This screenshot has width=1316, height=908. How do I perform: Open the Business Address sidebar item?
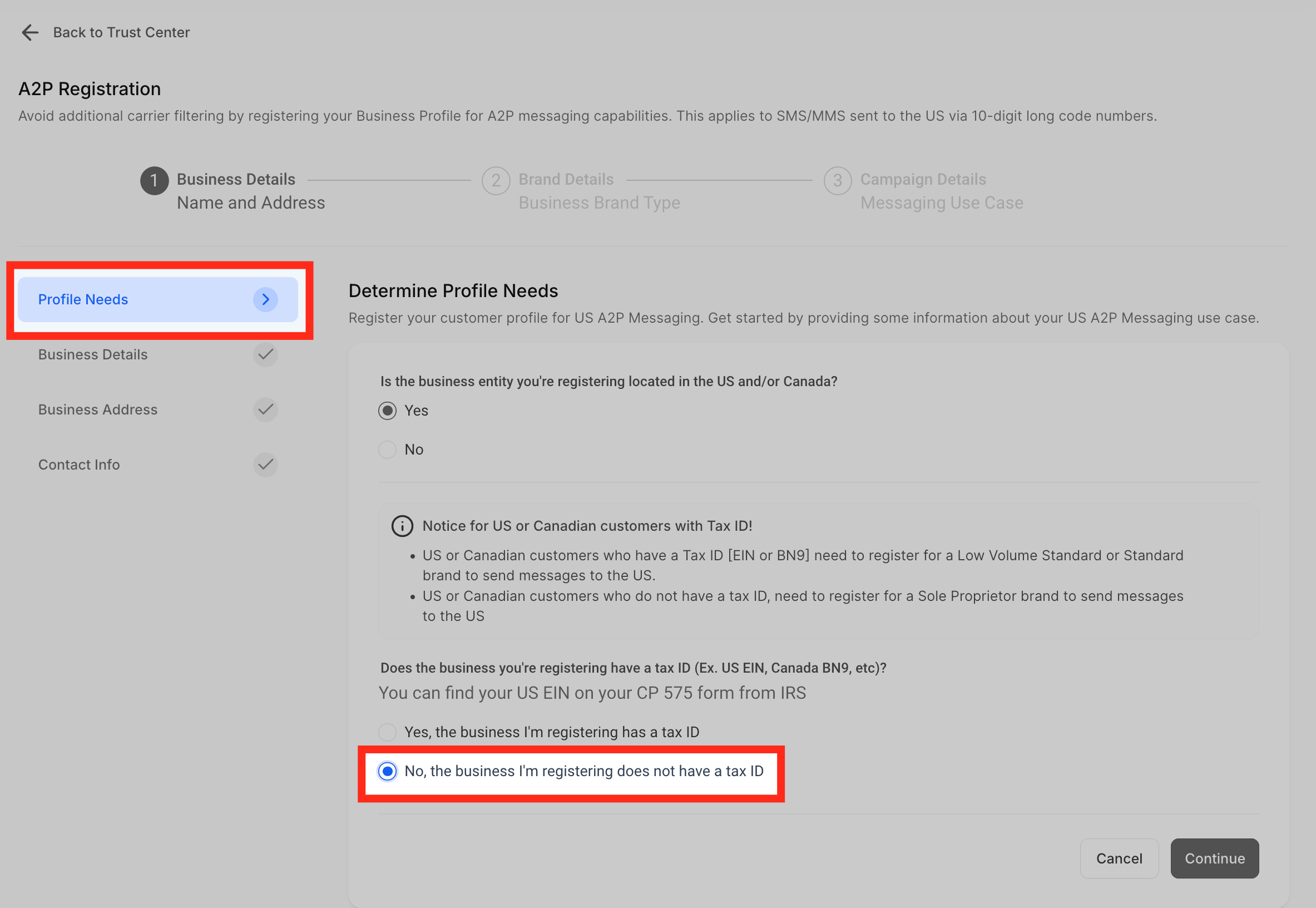point(98,409)
